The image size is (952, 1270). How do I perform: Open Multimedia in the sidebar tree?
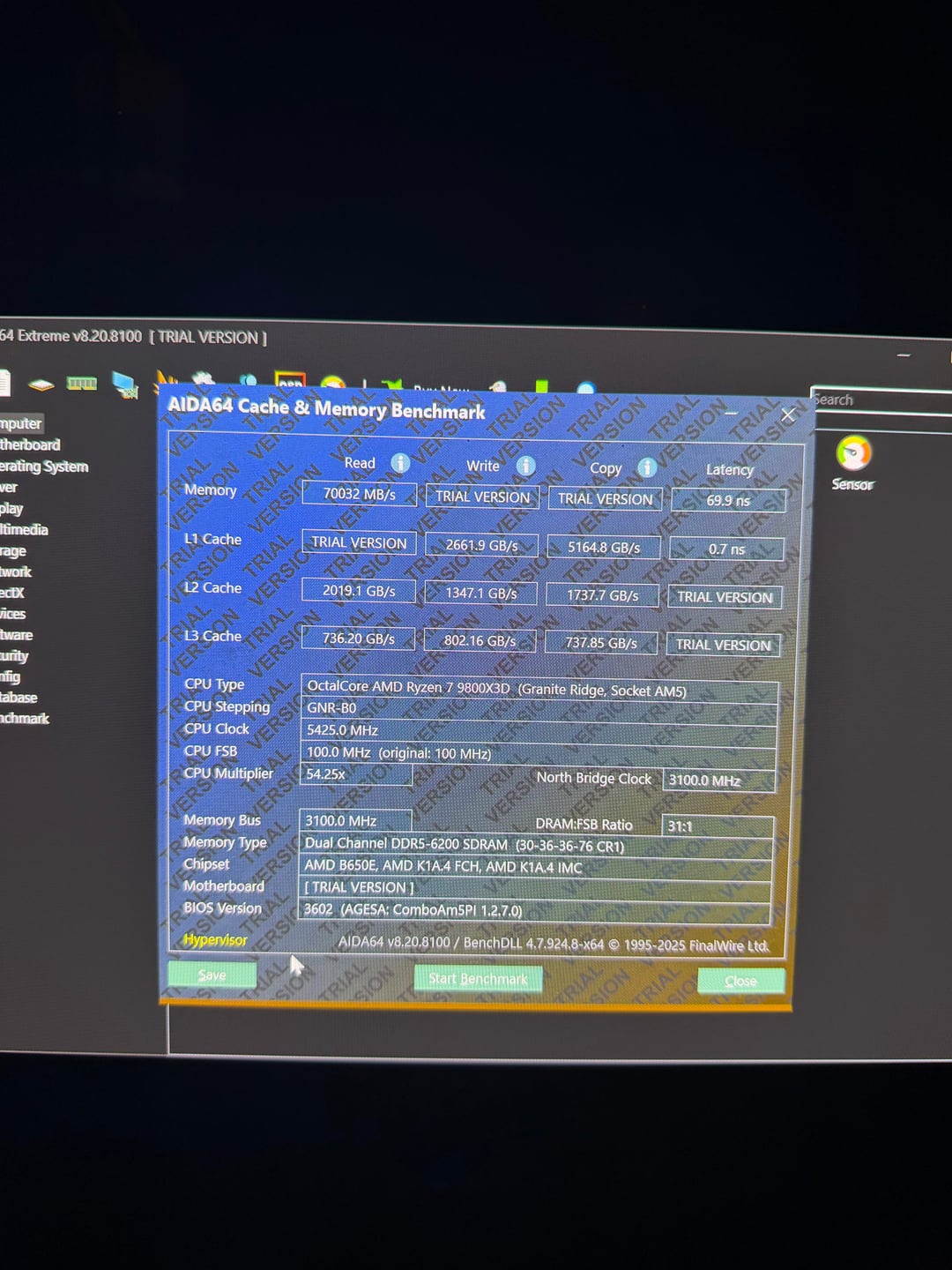(x=25, y=529)
